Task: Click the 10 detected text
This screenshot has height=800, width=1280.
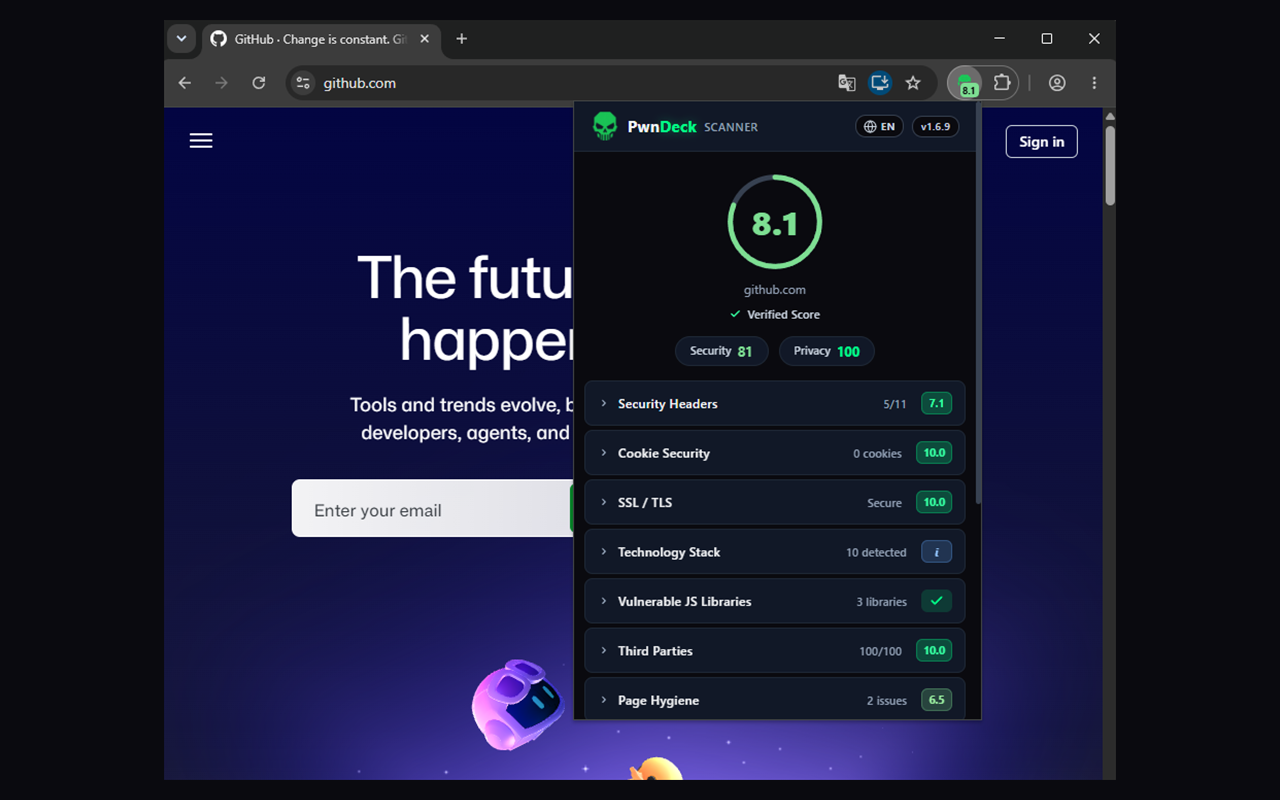Action: [876, 552]
